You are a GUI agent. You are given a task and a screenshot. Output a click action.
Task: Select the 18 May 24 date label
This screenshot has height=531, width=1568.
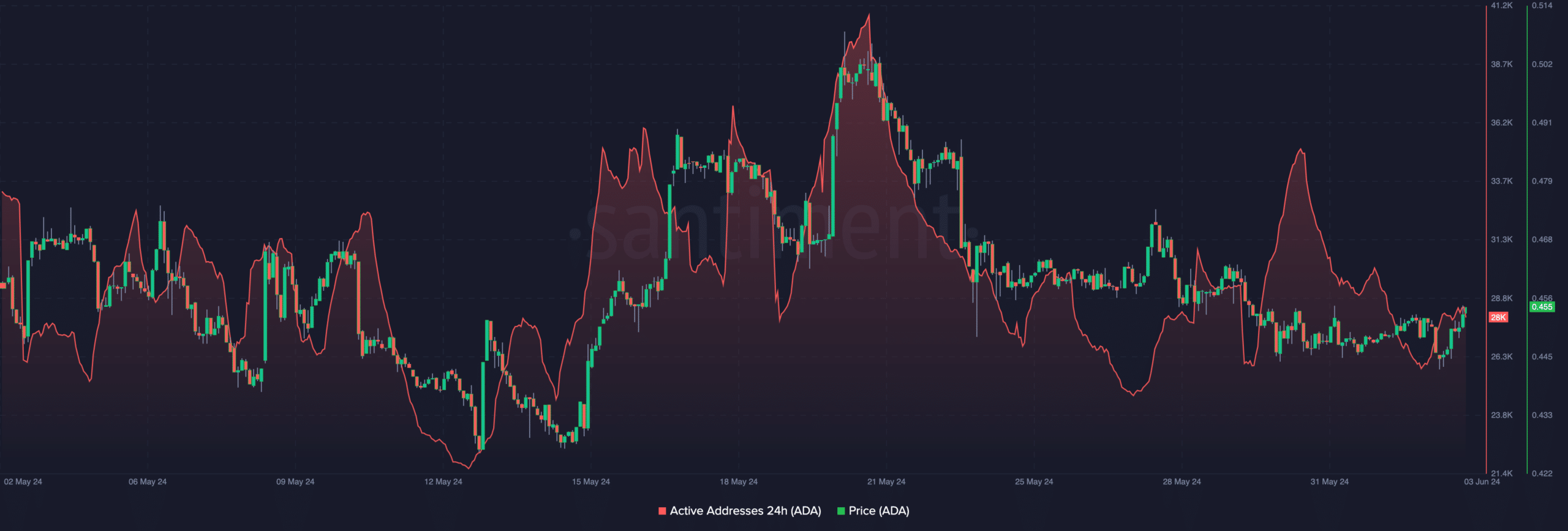click(739, 482)
